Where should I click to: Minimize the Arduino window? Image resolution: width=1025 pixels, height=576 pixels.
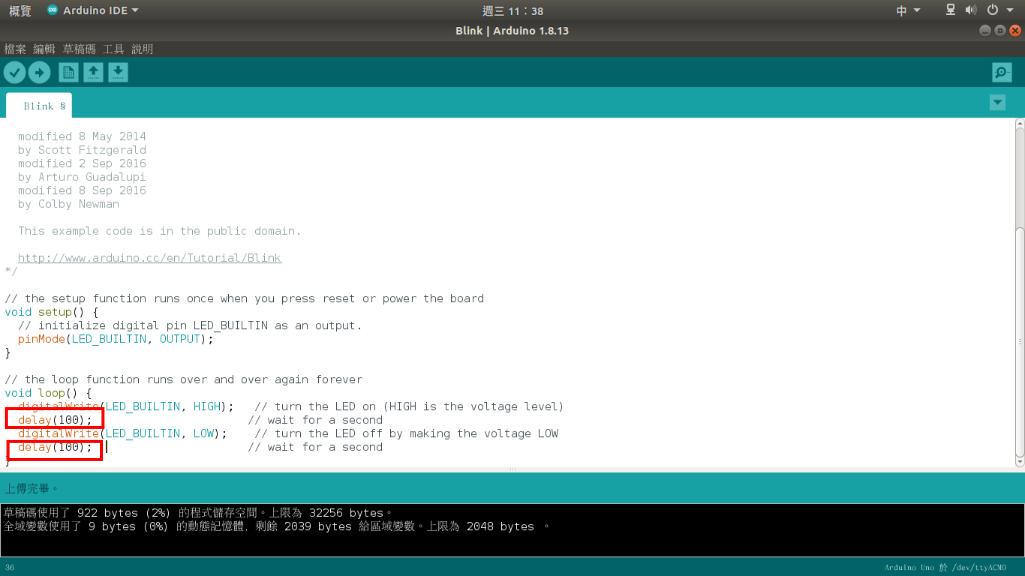click(x=985, y=31)
